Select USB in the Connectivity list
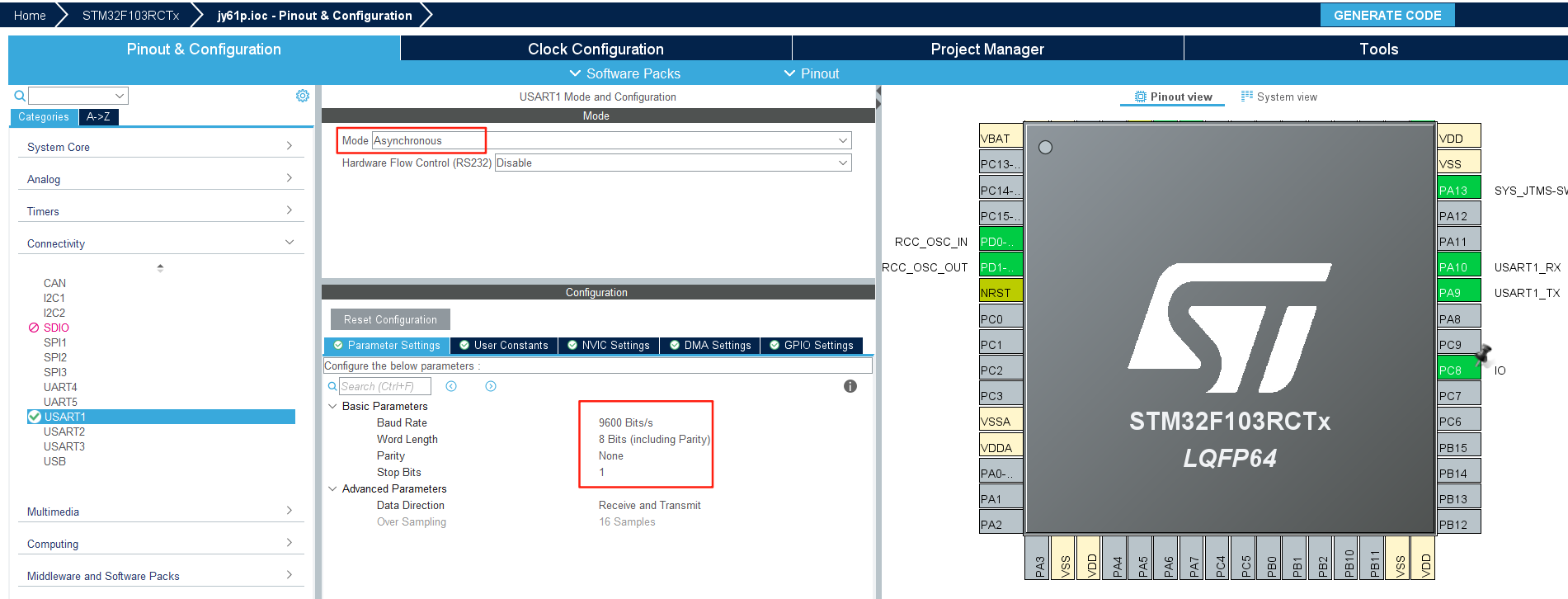The image size is (1568, 599). 54,461
